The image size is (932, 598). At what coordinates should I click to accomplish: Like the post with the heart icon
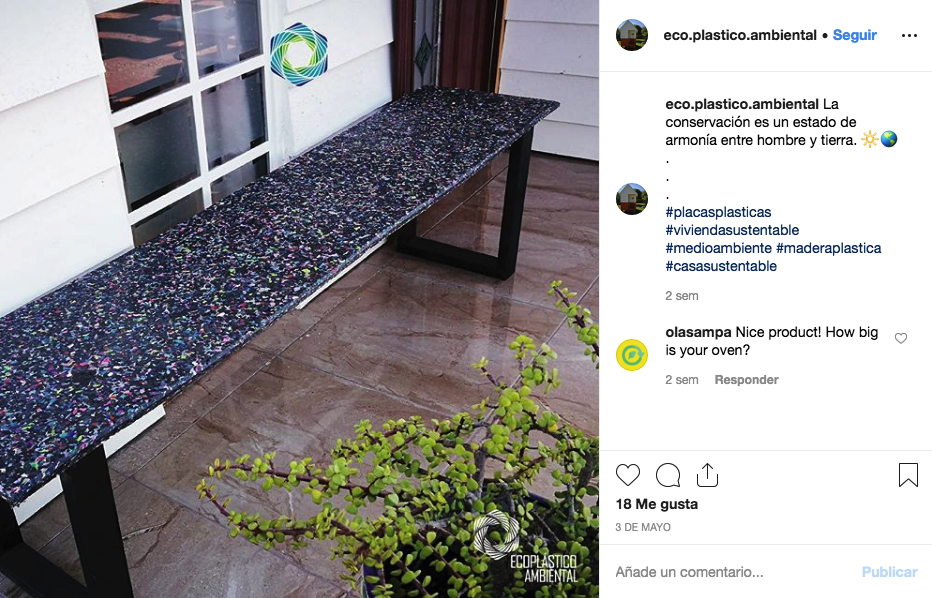(x=628, y=475)
